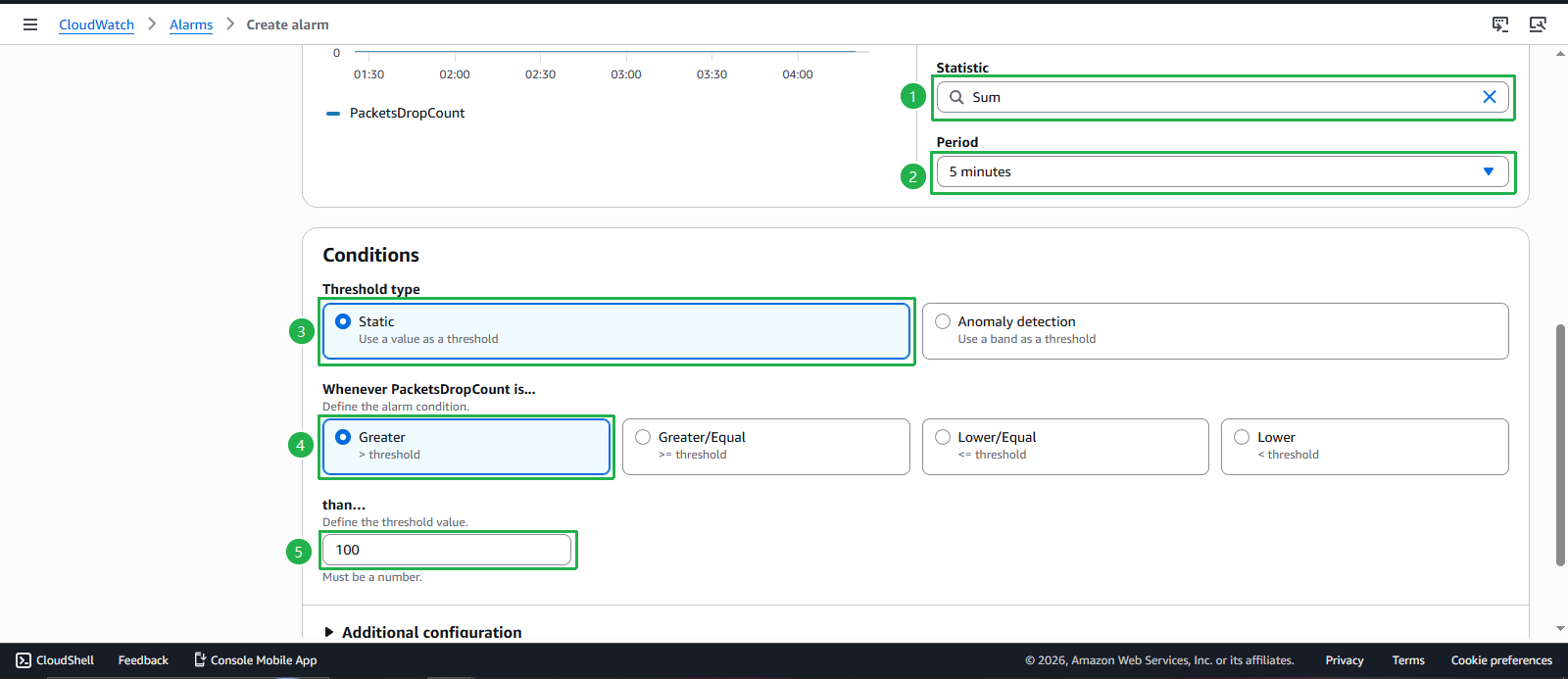This screenshot has height=679, width=1568.
Task: Choose the Lower threshold condition
Action: click(1365, 447)
